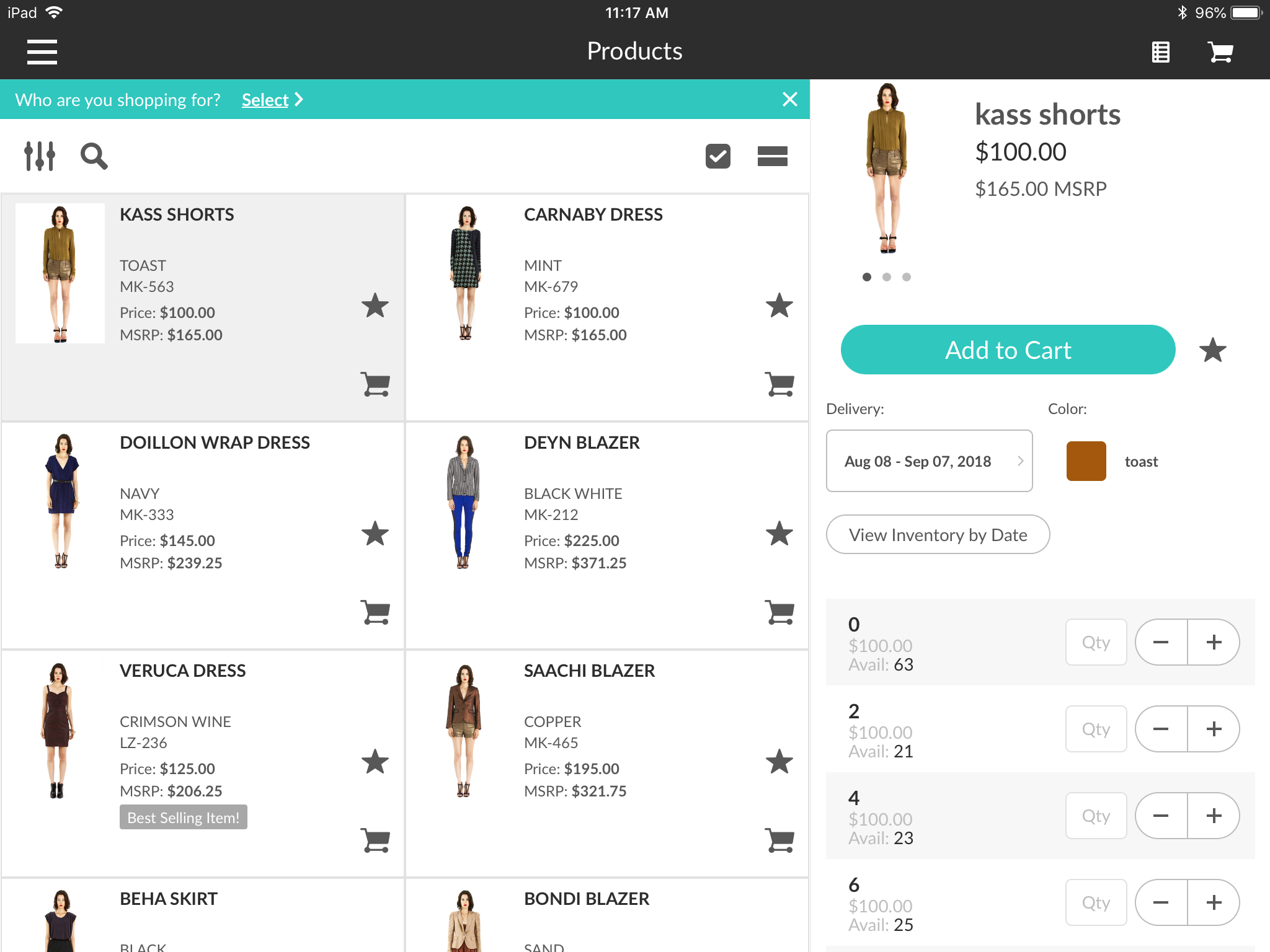Favorite Carnaby Dress with star

[x=779, y=306]
